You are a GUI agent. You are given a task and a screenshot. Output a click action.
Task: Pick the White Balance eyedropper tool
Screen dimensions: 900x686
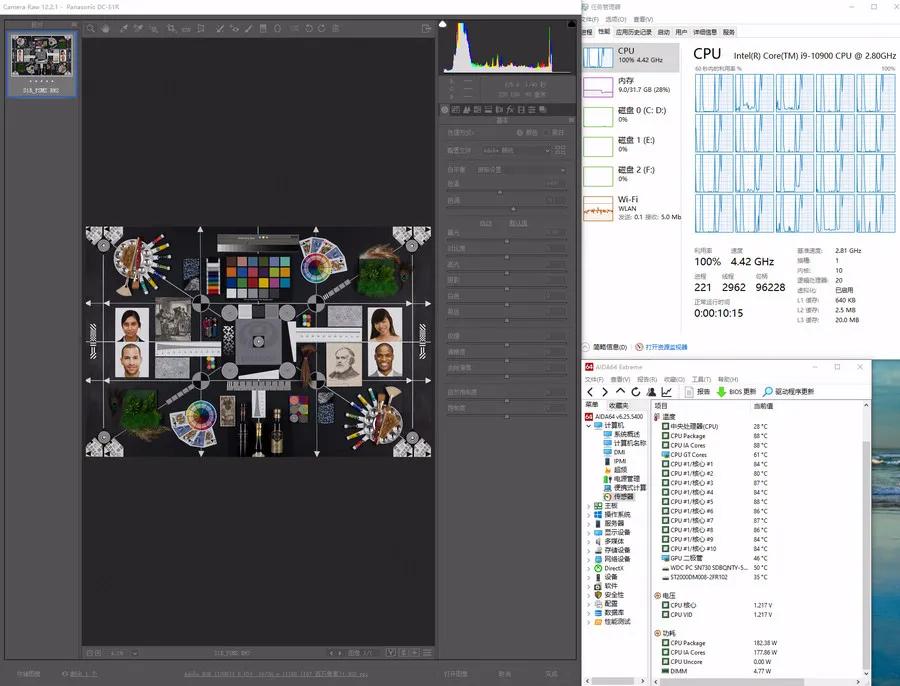122,28
